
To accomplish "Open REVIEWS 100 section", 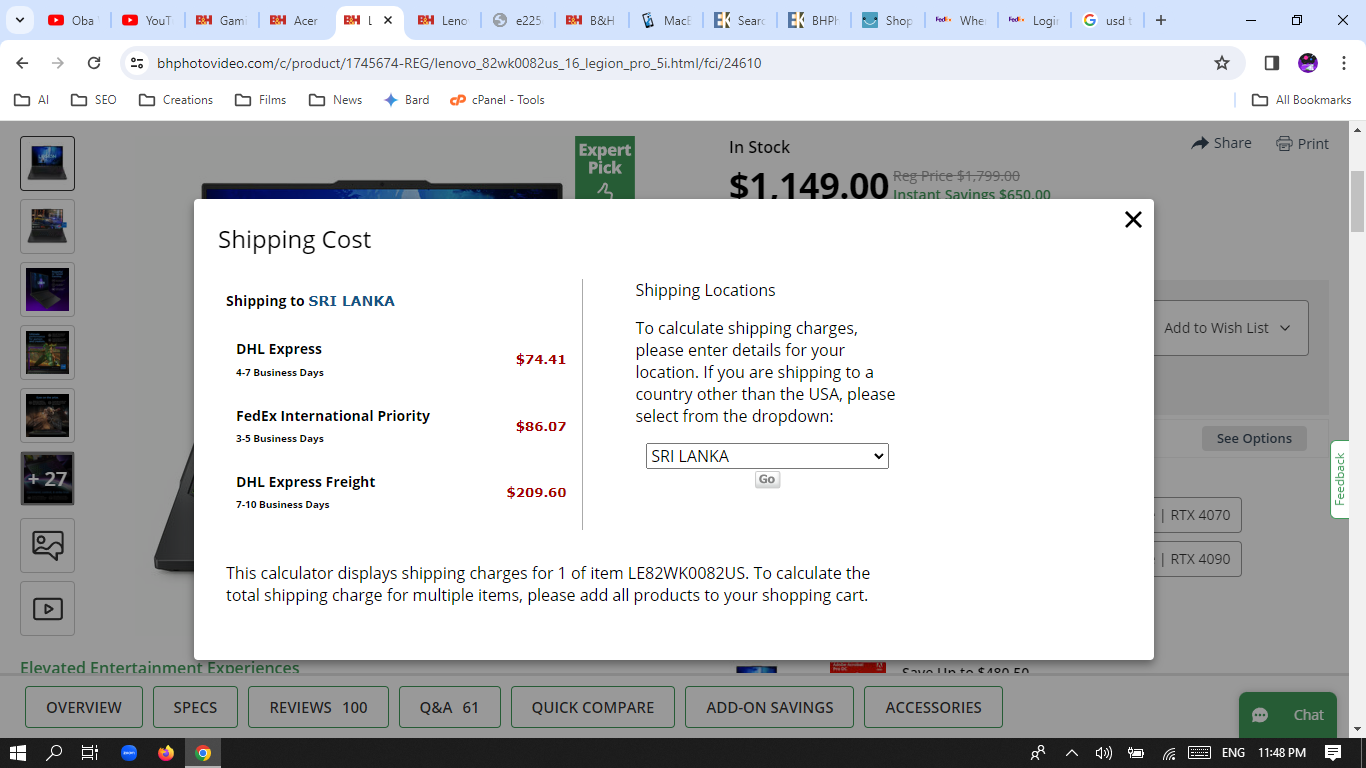I will coord(318,707).
